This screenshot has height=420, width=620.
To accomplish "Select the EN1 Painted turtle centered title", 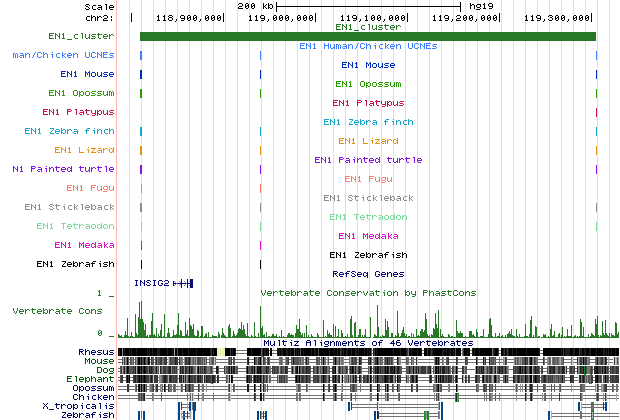I will coord(367,160).
